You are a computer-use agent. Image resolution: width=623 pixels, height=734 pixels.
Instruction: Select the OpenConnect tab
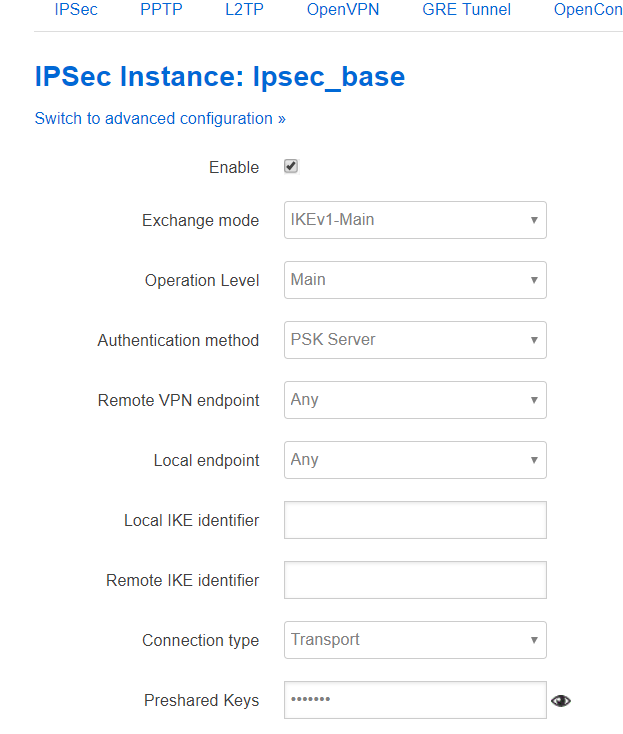(x=588, y=10)
